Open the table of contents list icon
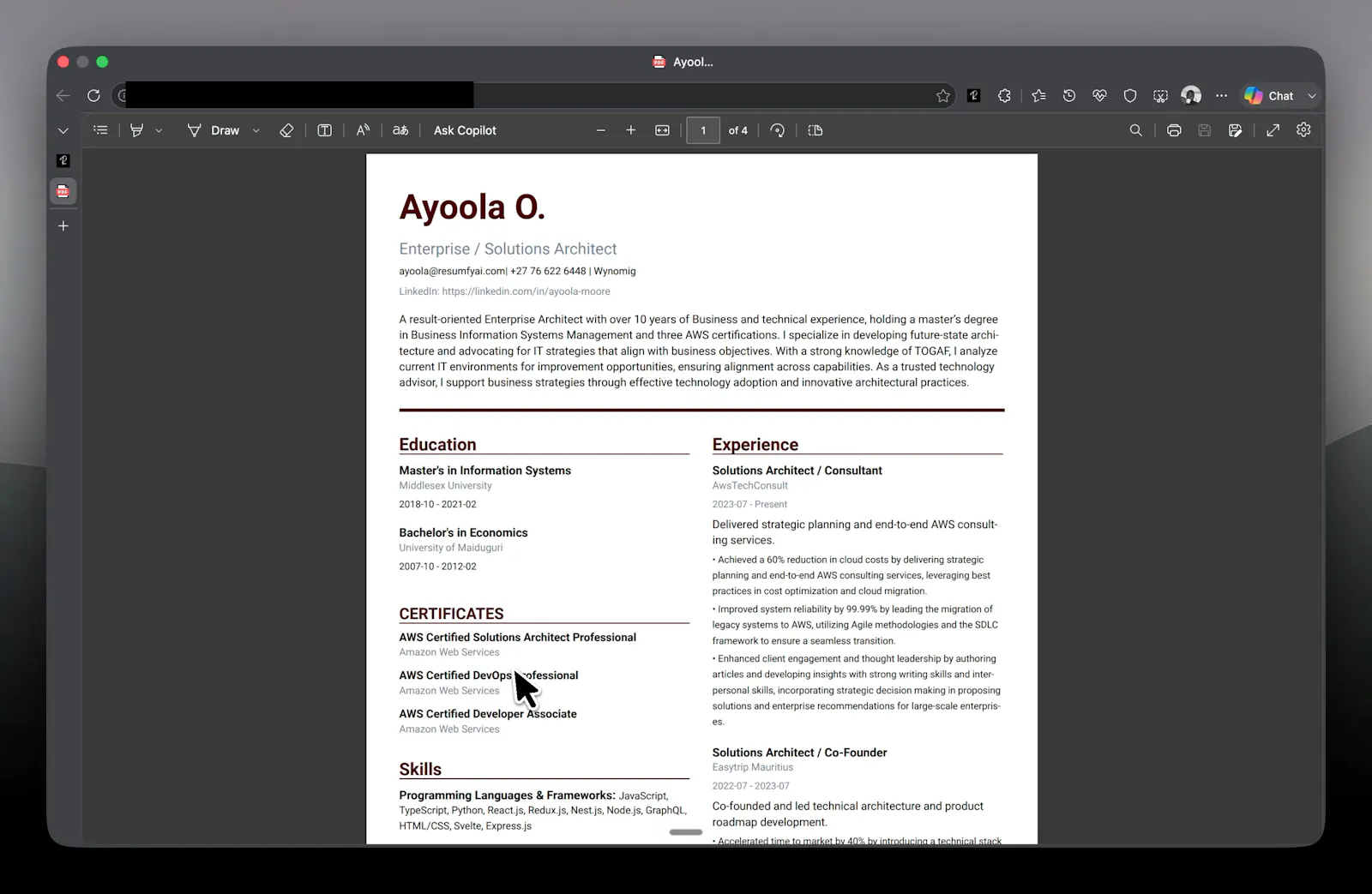The width and height of the screenshot is (1372, 894). tap(100, 130)
